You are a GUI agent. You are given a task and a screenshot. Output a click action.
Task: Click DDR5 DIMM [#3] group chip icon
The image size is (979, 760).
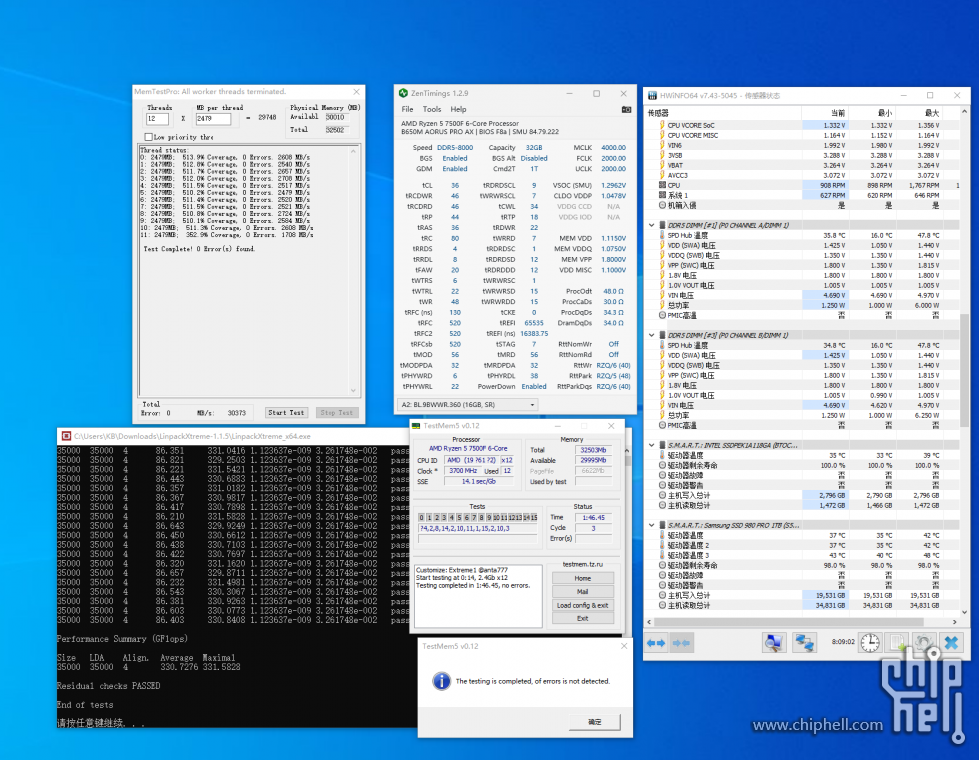662,335
